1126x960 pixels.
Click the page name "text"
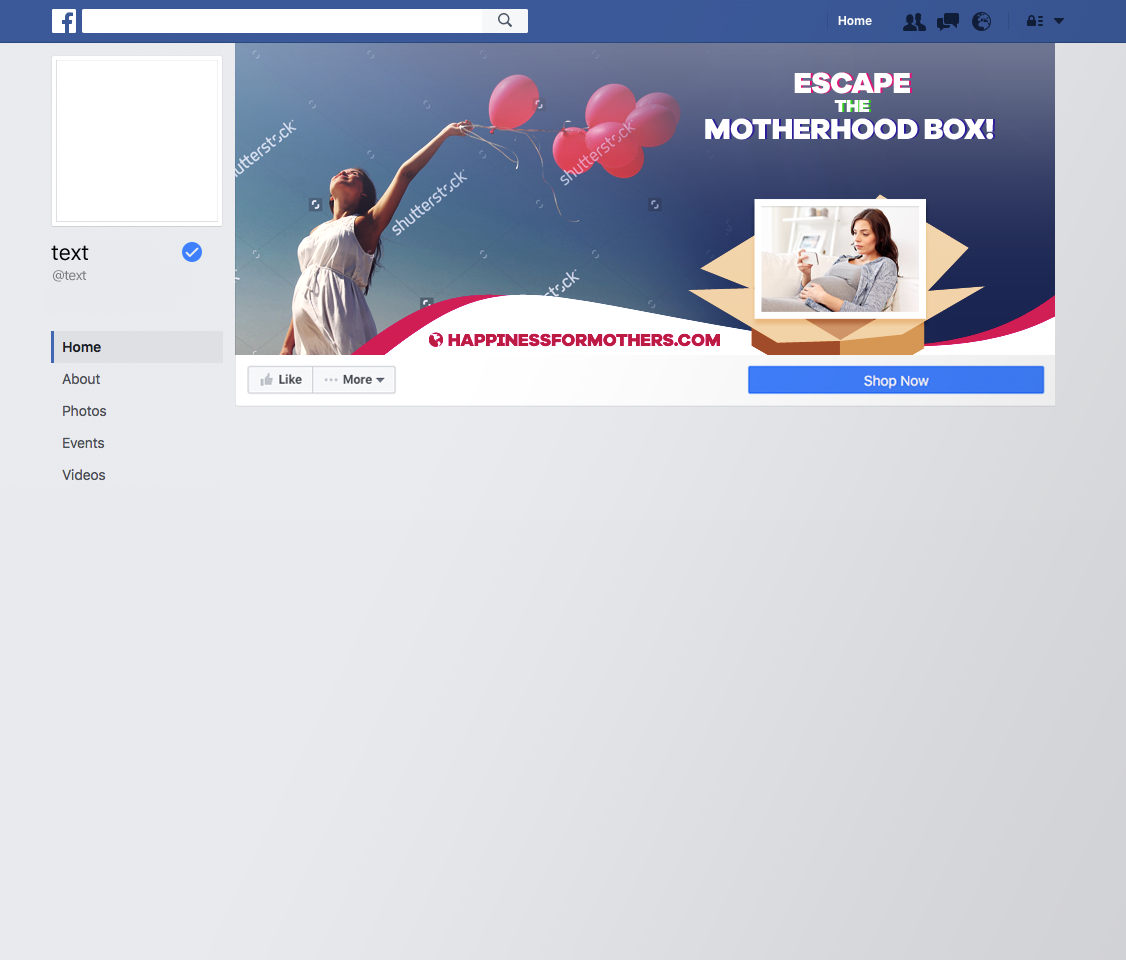(x=70, y=253)
